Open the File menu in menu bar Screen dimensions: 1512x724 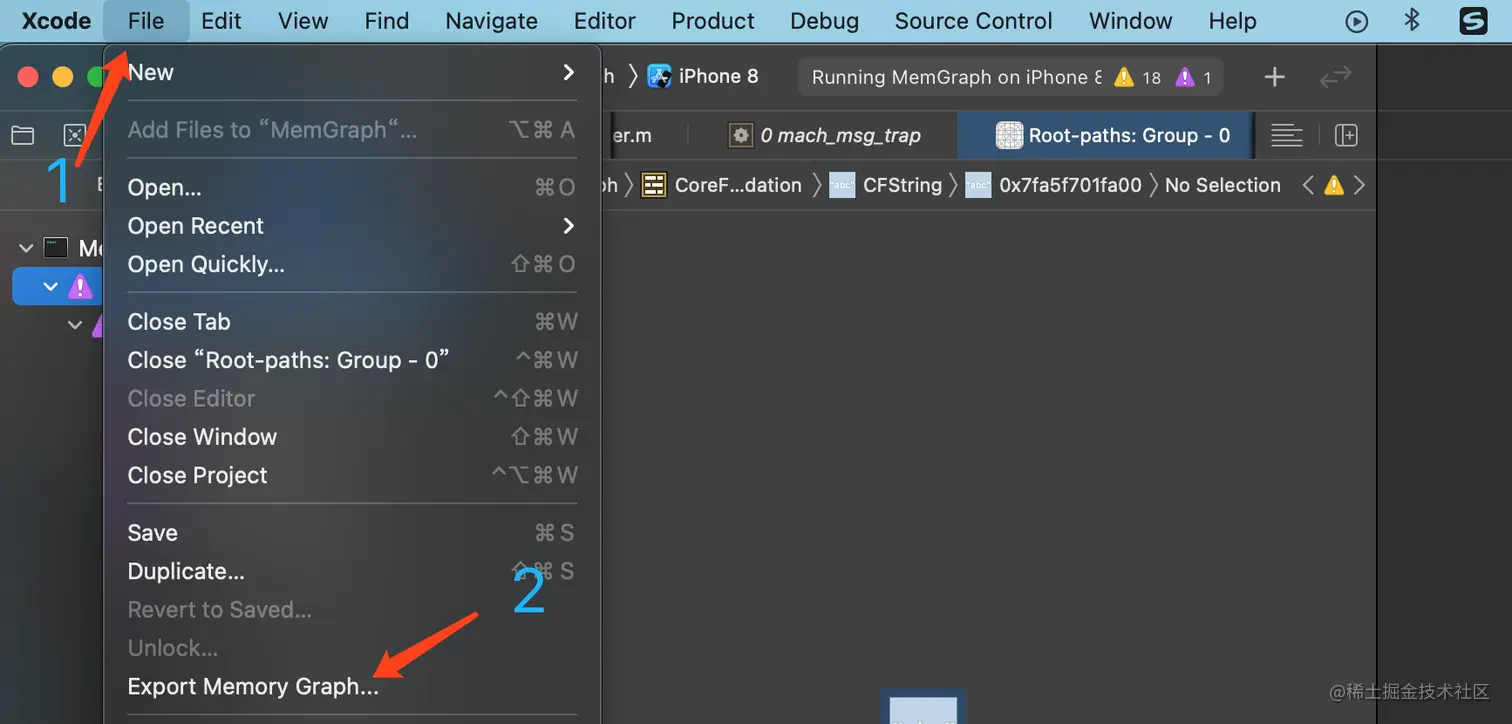pyautogui.click(x=146, y=21)
